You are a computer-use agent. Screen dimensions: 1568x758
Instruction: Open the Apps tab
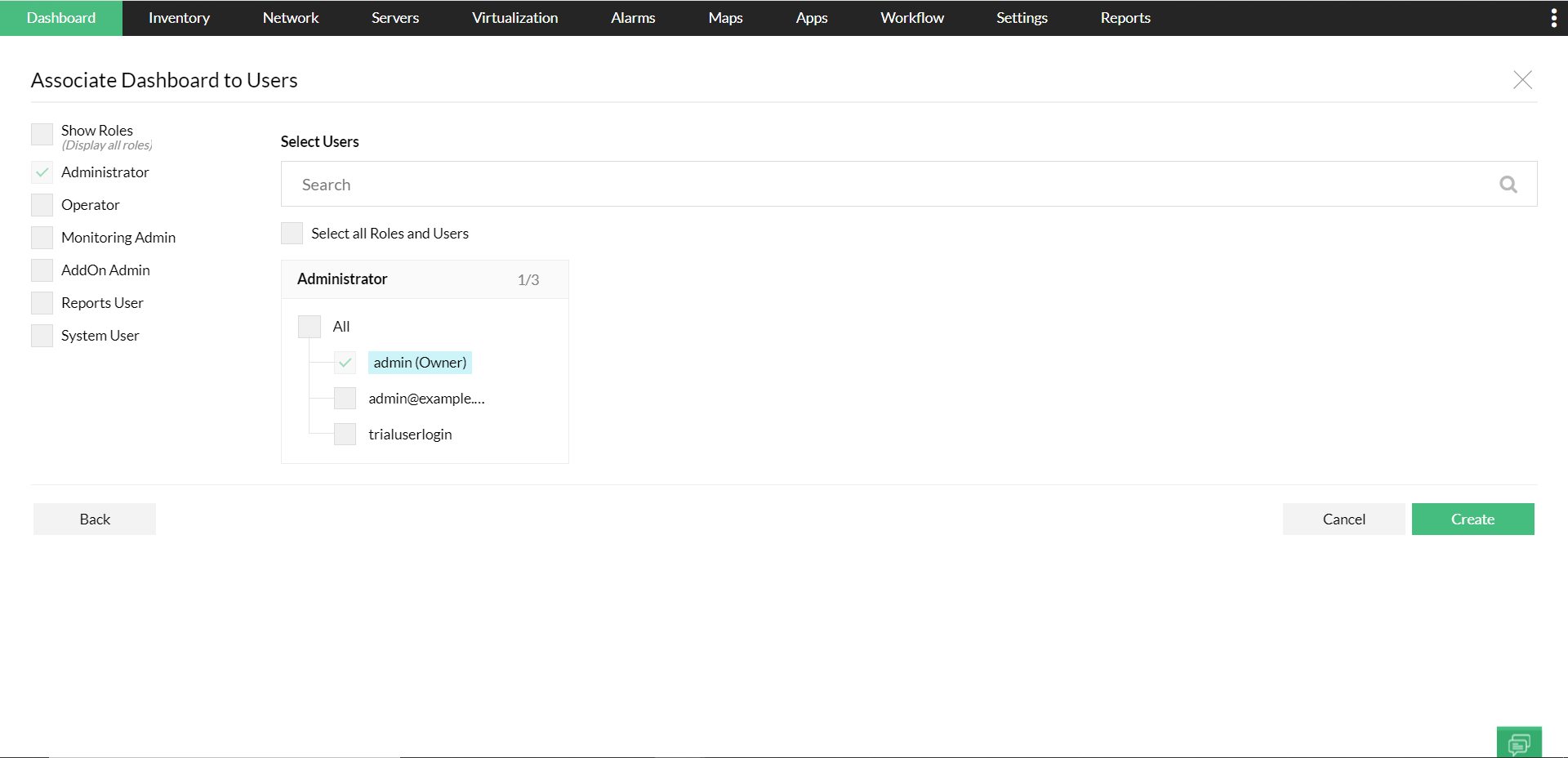[812, 18]
